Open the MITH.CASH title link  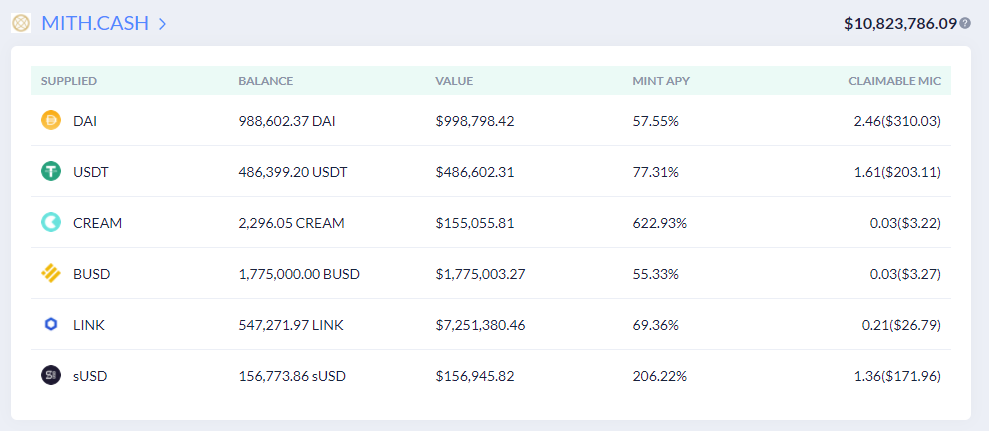coord(95,24)
